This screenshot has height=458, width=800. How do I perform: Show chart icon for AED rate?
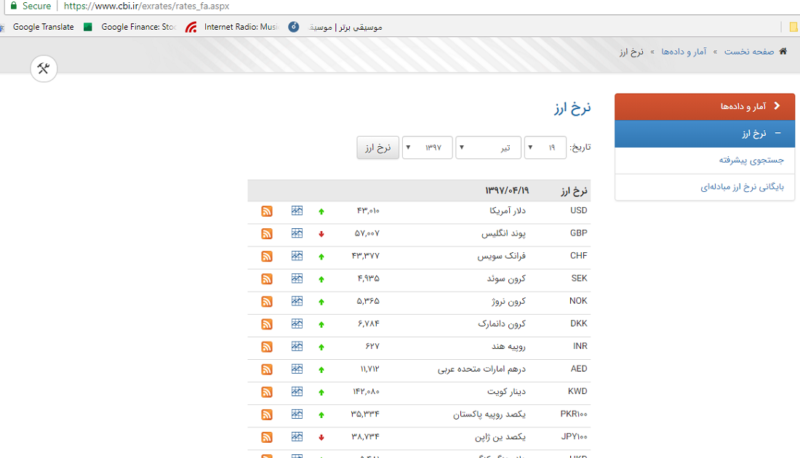click(x=297, y=369)
